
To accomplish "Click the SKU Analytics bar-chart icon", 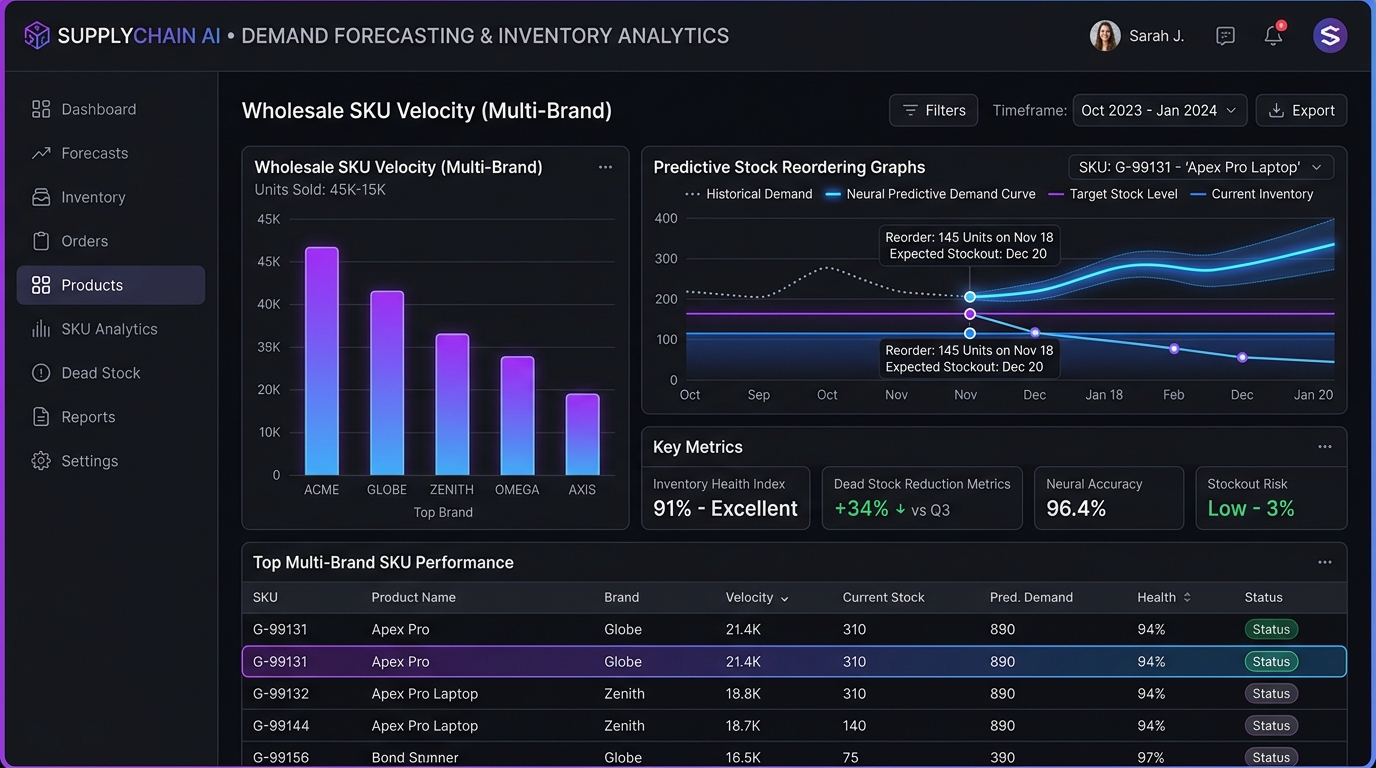I will 41,329.
